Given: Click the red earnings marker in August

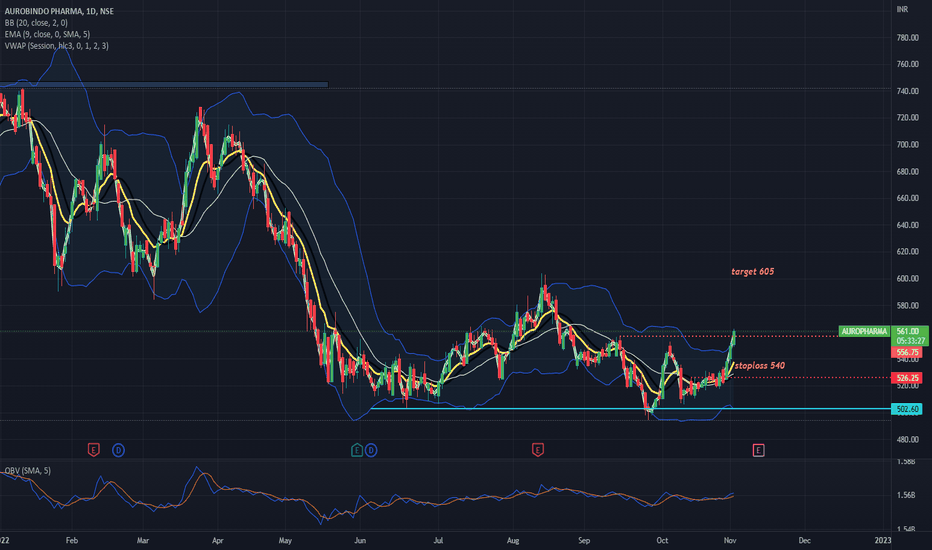Looking at the screenshot, I should point(537,450).
